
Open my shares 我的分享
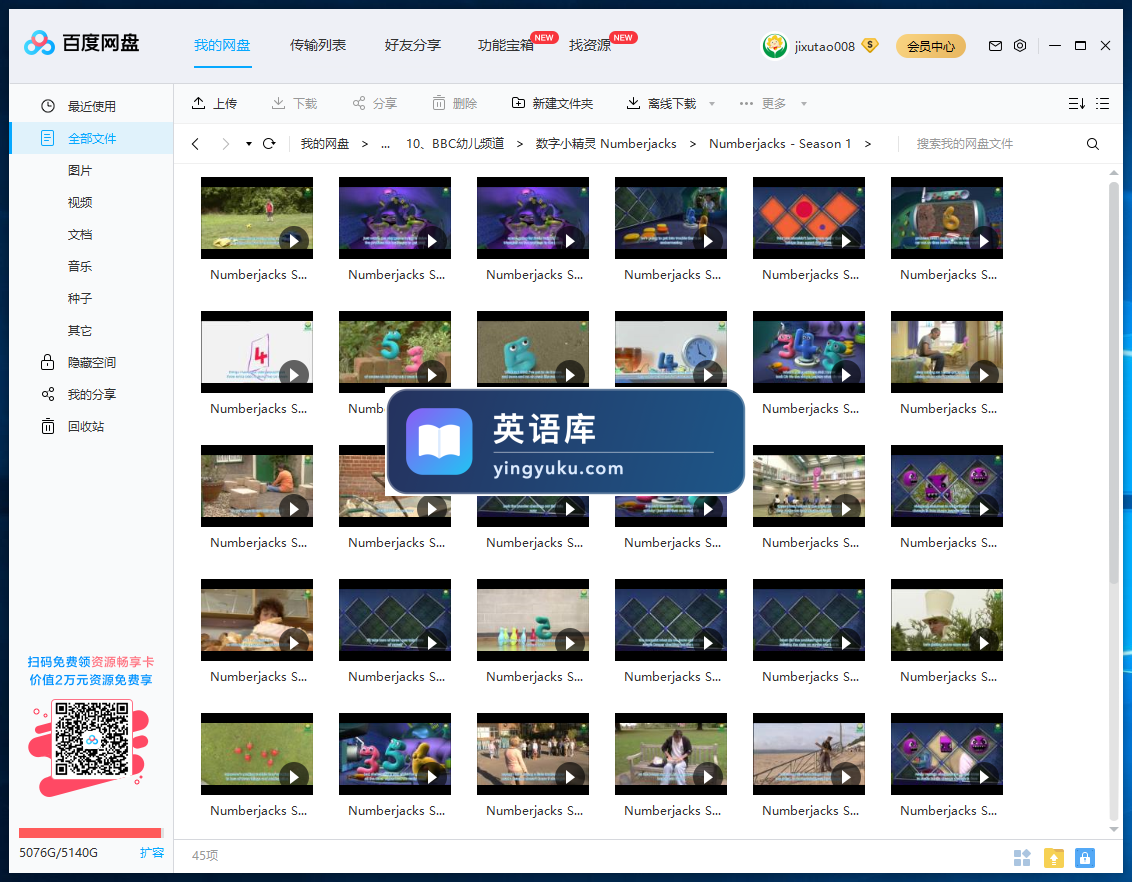91,394
